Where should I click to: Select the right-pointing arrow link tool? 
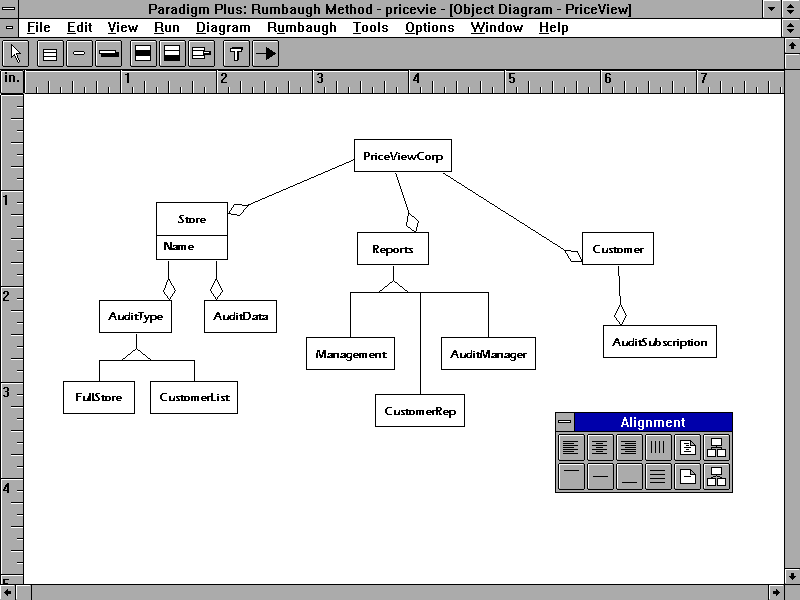point(266,53)
